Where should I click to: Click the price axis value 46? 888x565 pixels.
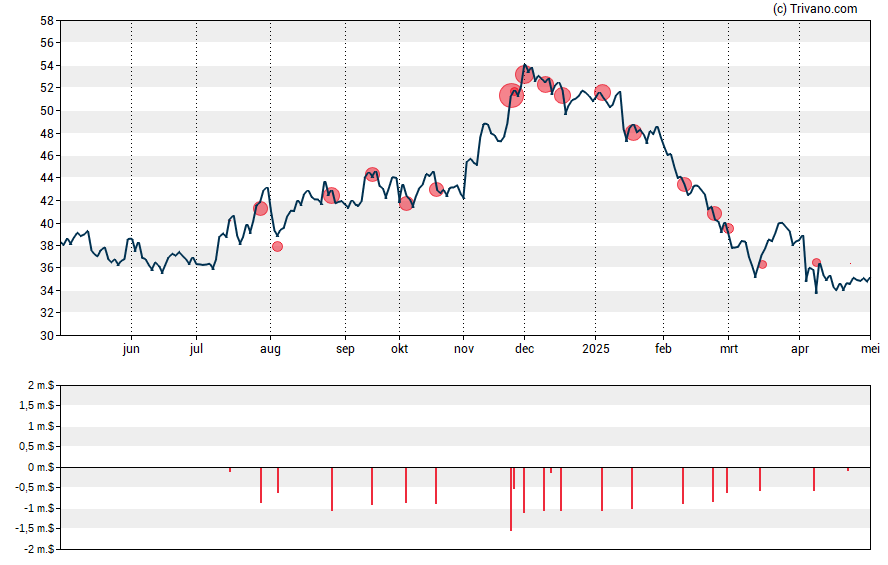tap(47, 156)
